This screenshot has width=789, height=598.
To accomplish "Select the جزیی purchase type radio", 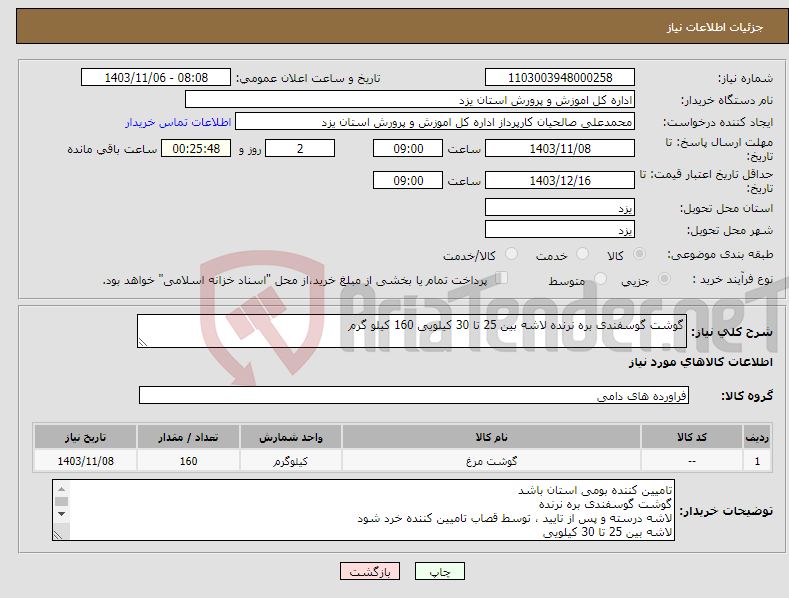I will [x=664, y=278].
